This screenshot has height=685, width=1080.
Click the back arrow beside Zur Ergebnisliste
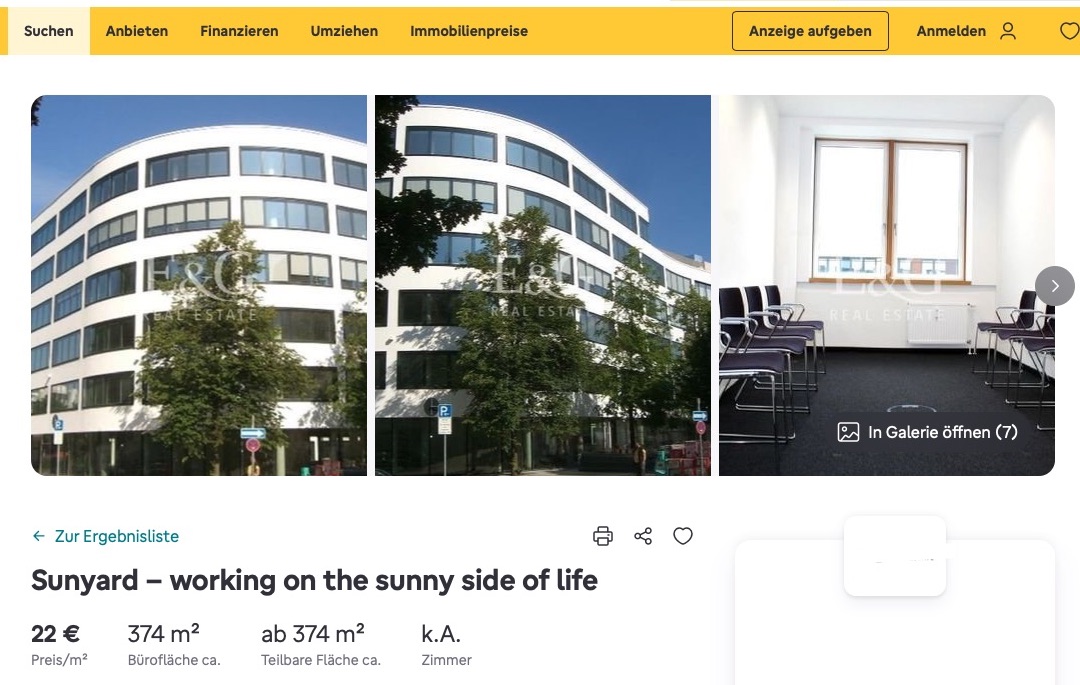click(39, 536)
